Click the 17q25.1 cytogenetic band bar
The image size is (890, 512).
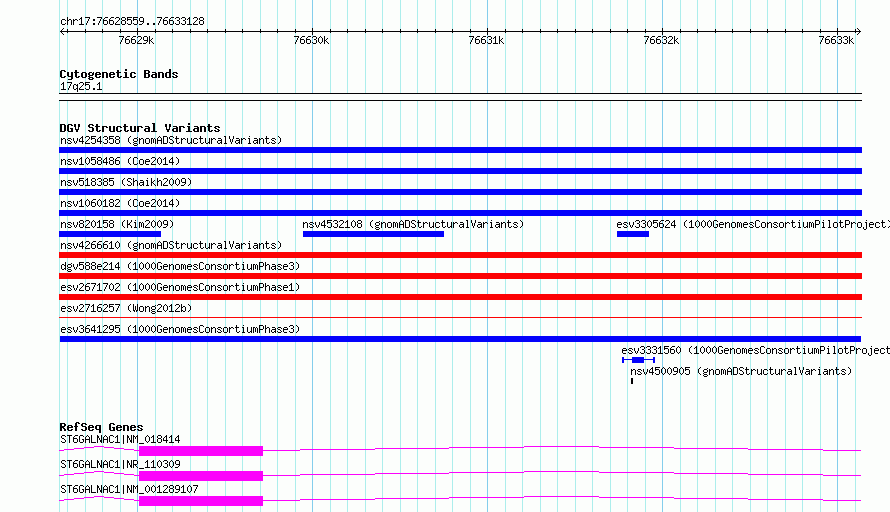coord(460,97)
